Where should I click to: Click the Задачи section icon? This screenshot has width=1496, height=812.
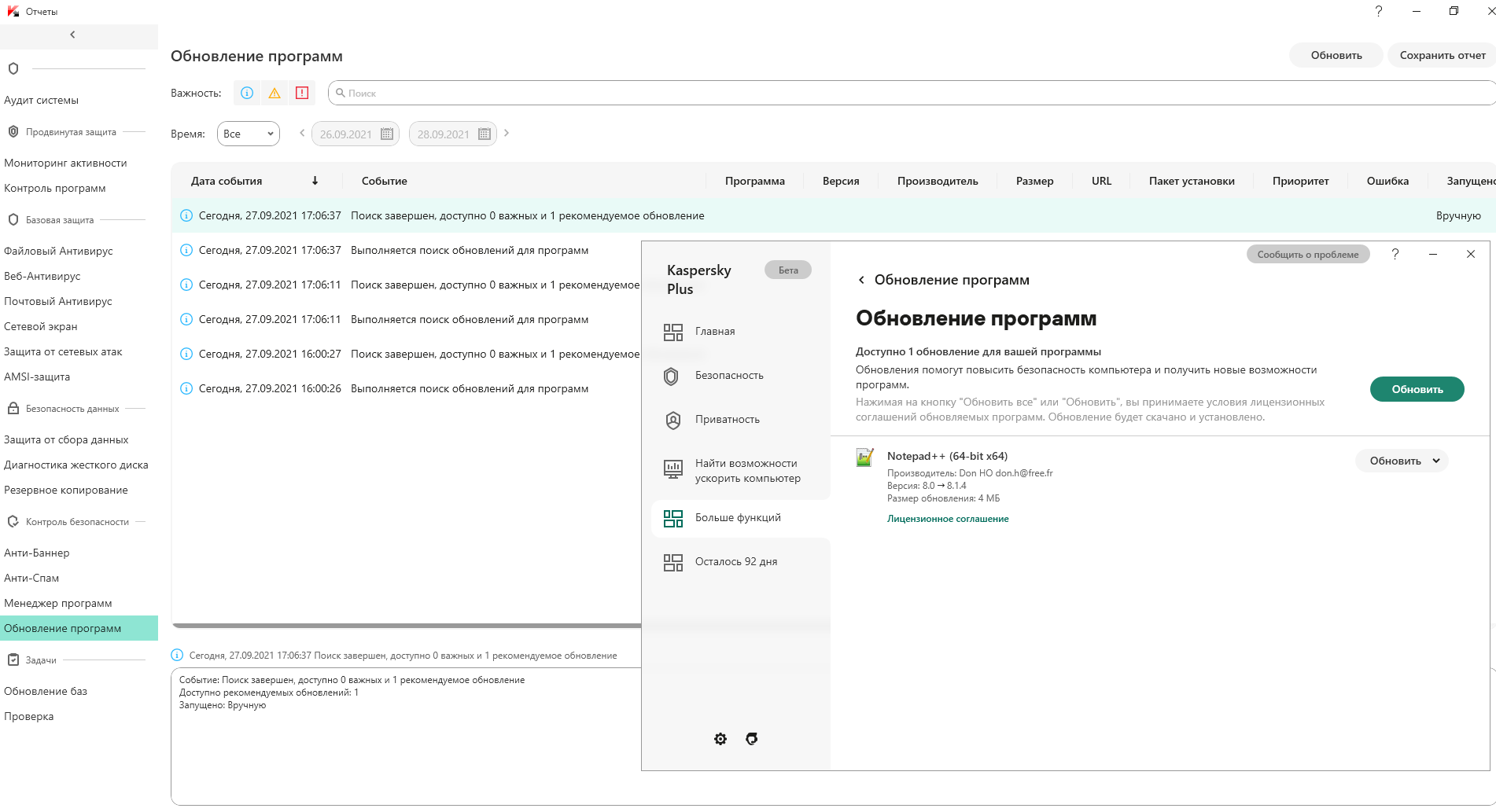tap(13, 660)
